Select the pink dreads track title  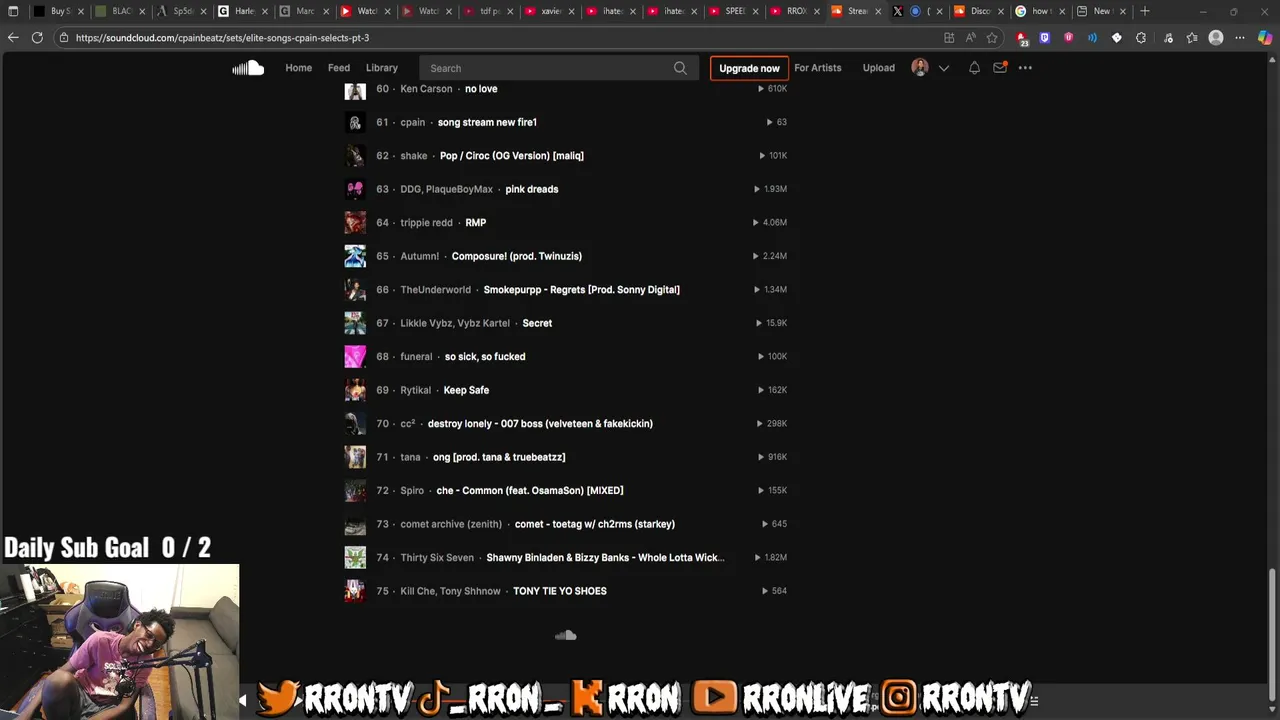coord(532,189)
